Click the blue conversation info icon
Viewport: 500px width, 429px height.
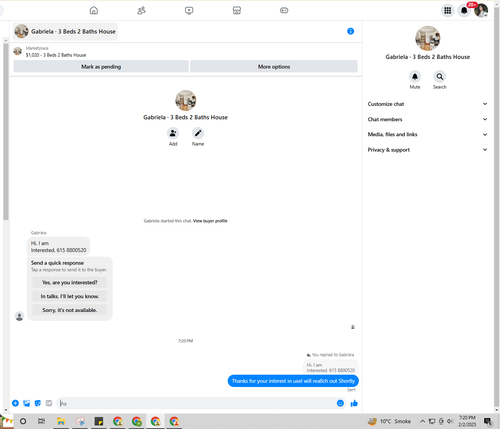point(350,31)
